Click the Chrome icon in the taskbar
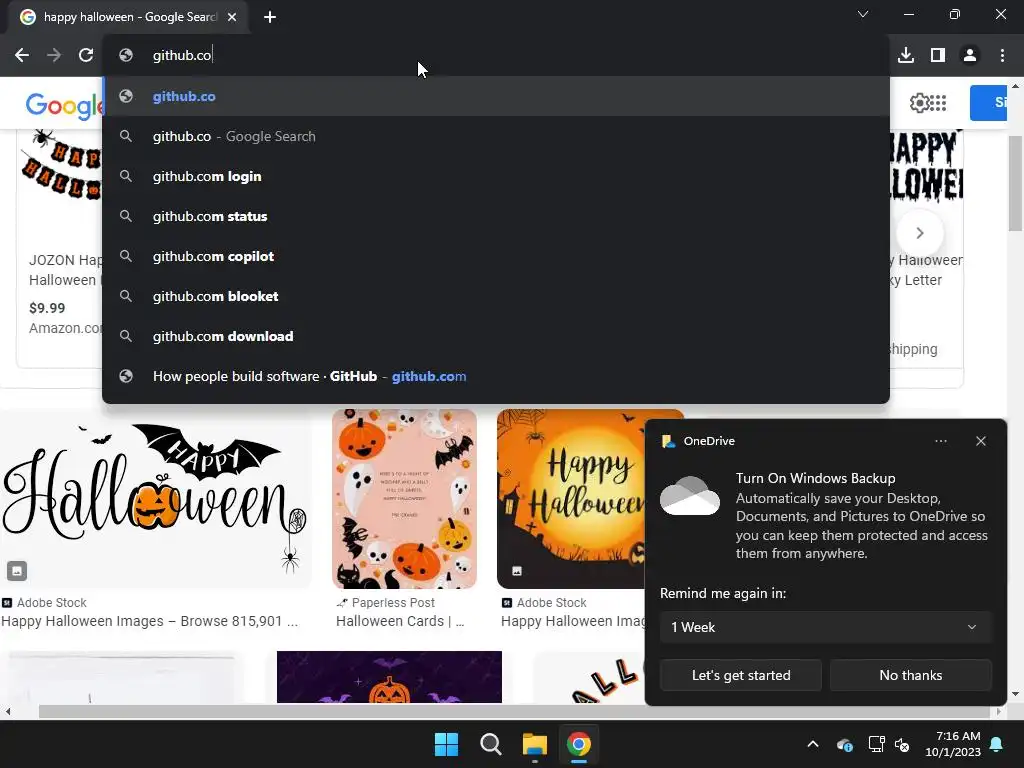The width and height of the screenshot is (1024, 768). 579,744
